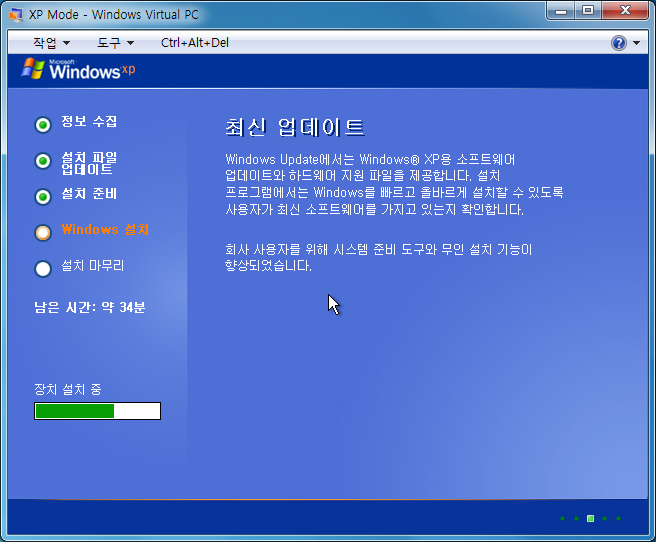Select the 설치 마무리 step indicator
Image resolution: width=656 pixels, height=542 pixels.
tap(43, 268)
